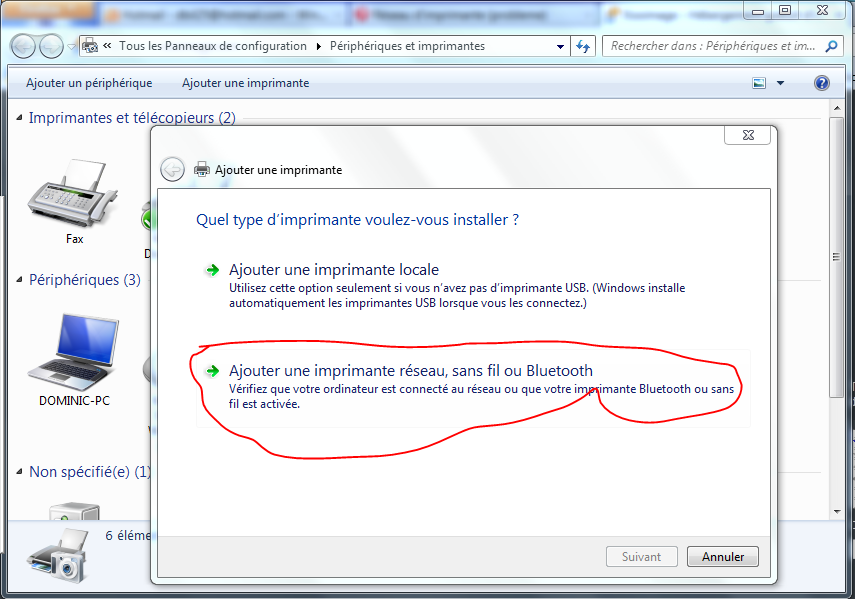Click Ajouter un périphérique in toolbar
Viewport: 855px width, 599px height.
(89, 83)
